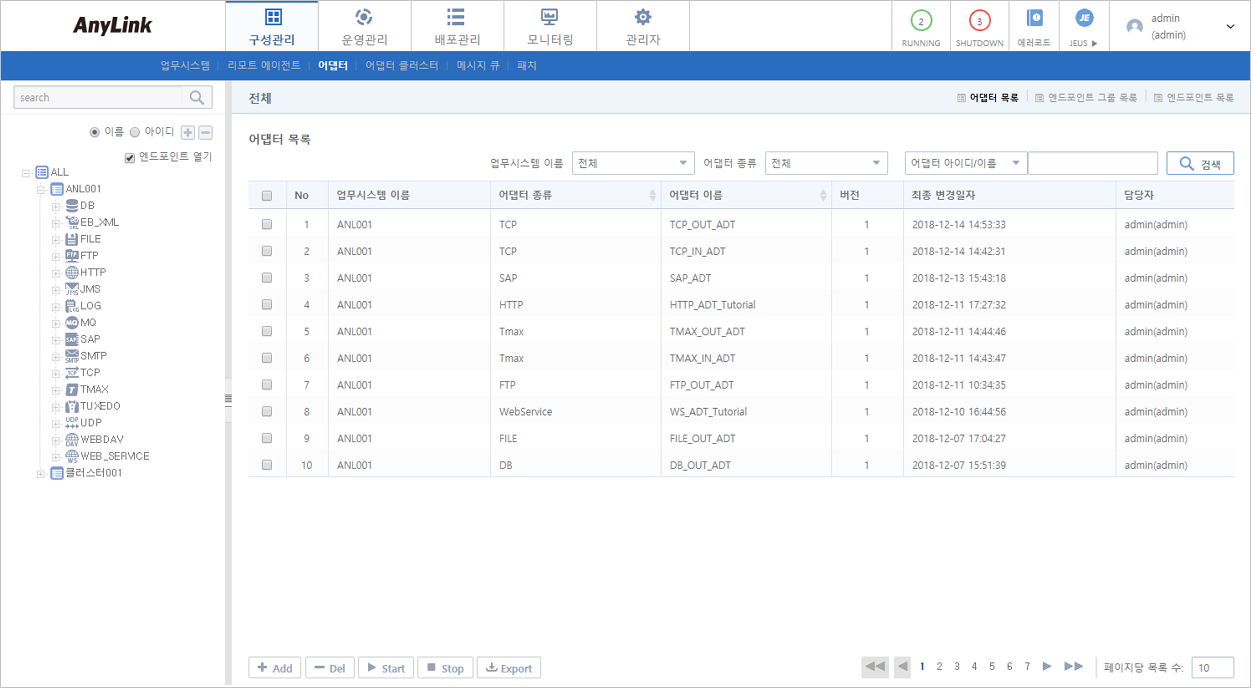Select the 메시지 큐 menu item
The height and width of the screenshot is (692, 1254).
pos(478,65)
